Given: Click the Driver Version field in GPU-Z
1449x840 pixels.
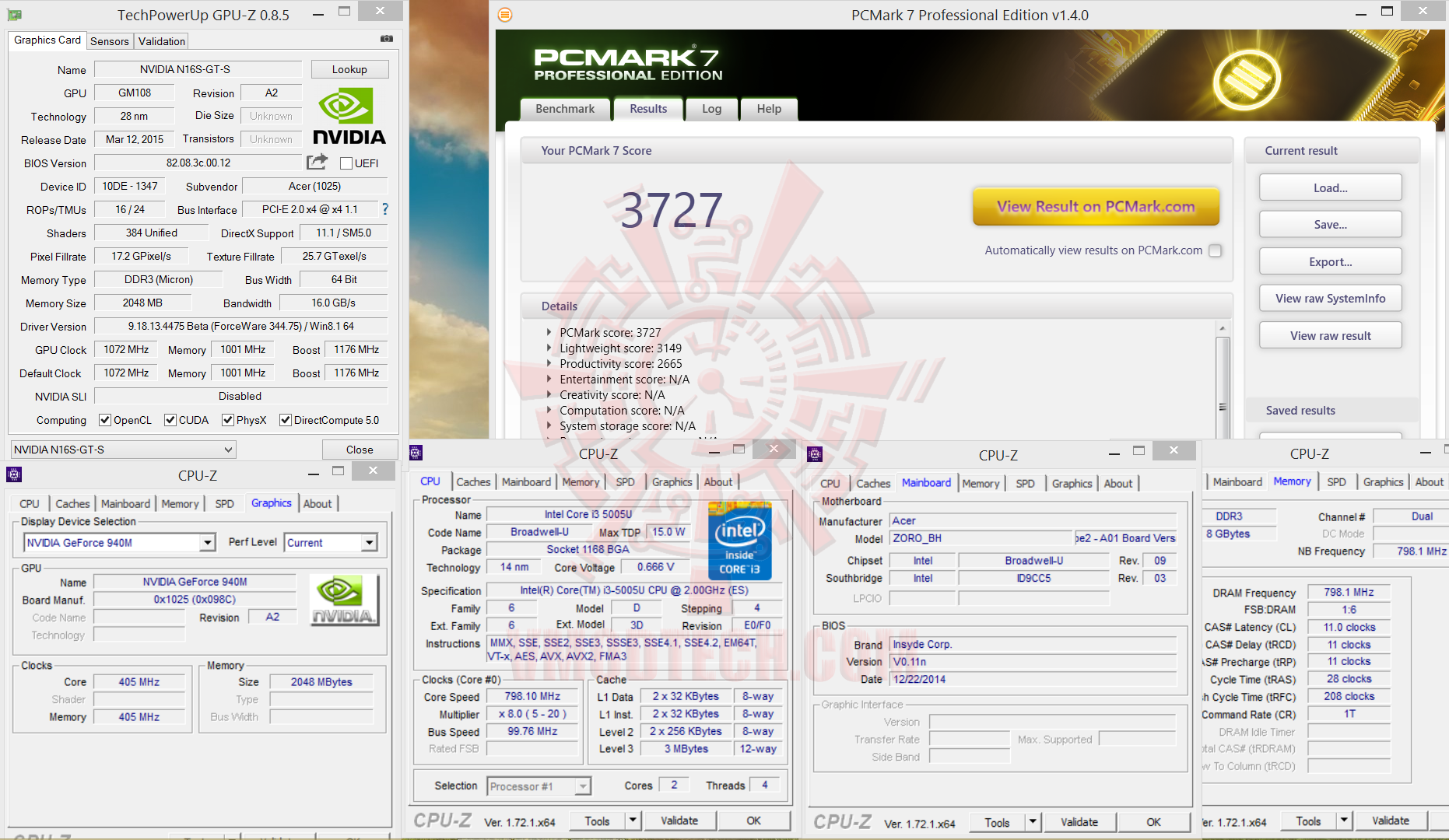Looking at the screenshot, I should coord(241,326).
